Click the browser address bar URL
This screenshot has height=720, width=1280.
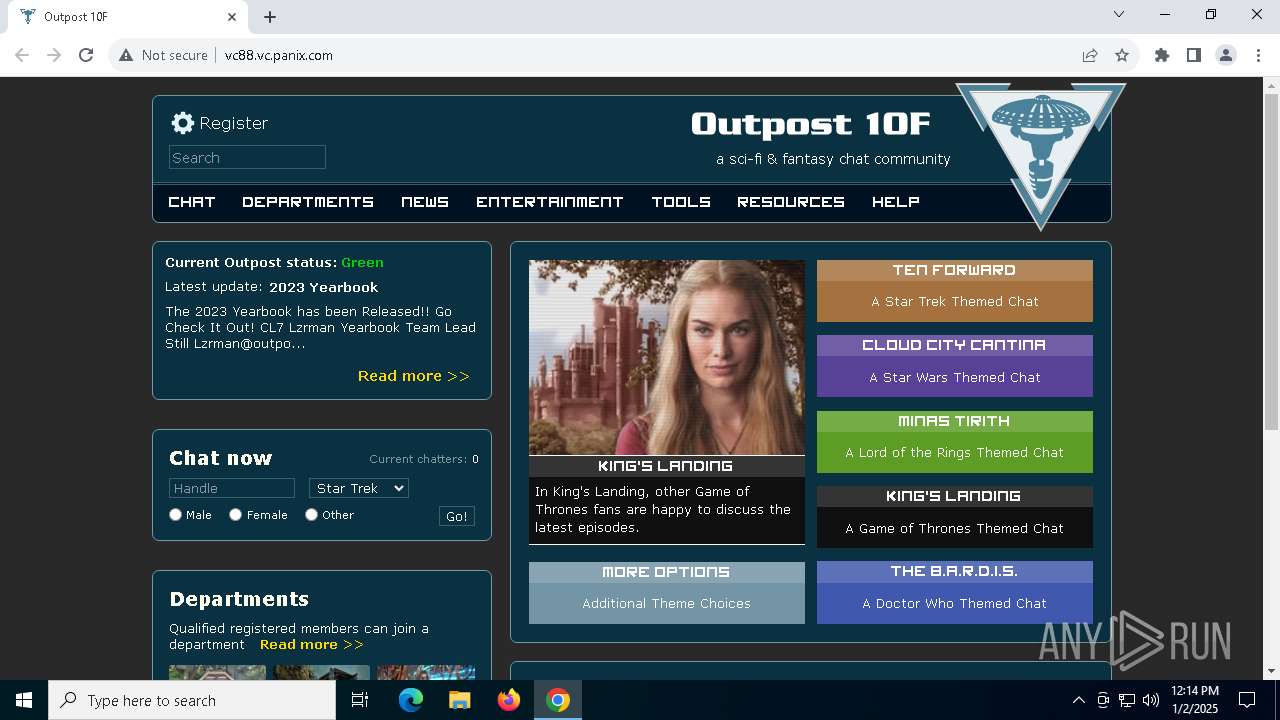coord(279,55)
